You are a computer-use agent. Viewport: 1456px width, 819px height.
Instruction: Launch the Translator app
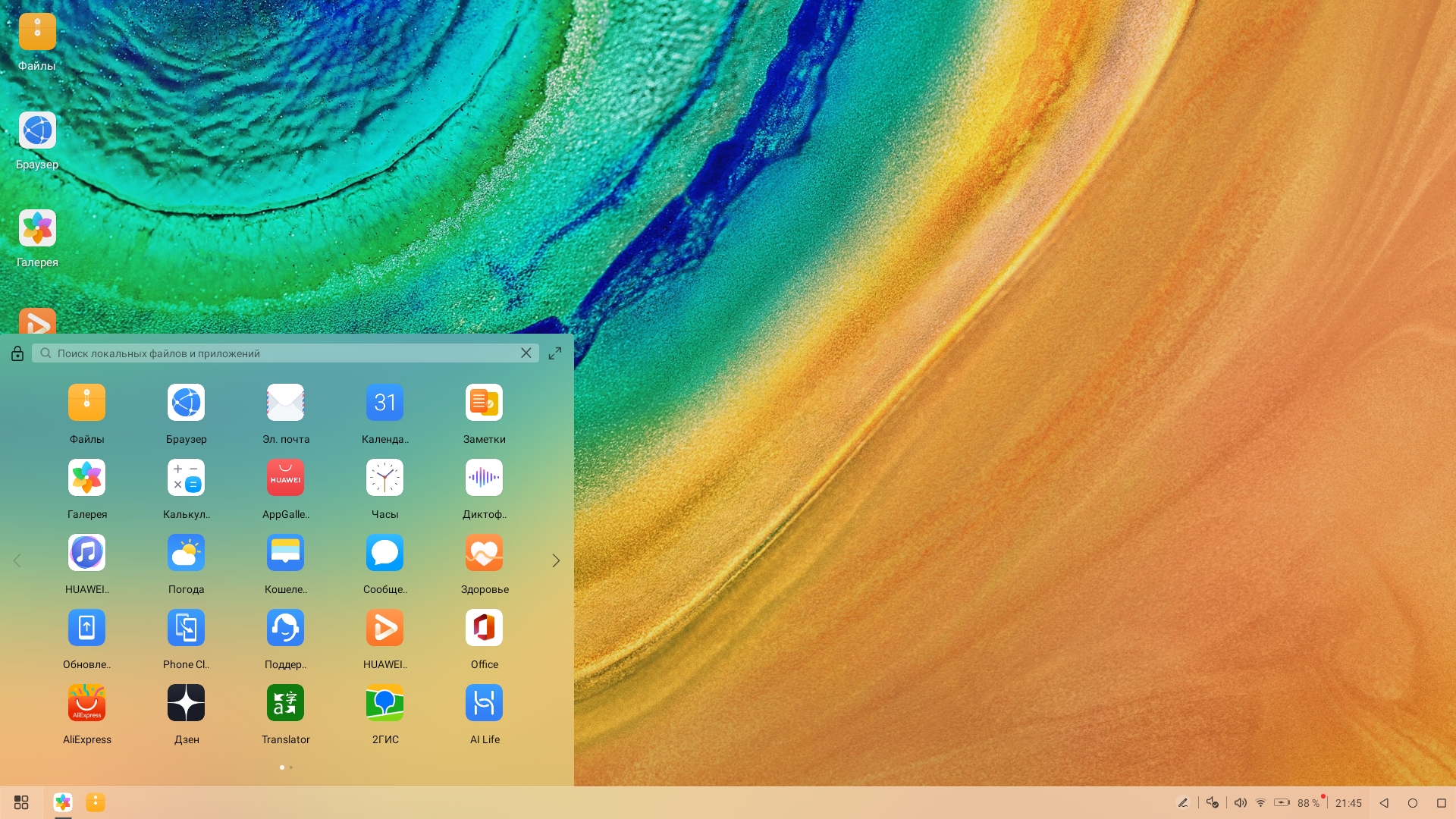(285, 703)
